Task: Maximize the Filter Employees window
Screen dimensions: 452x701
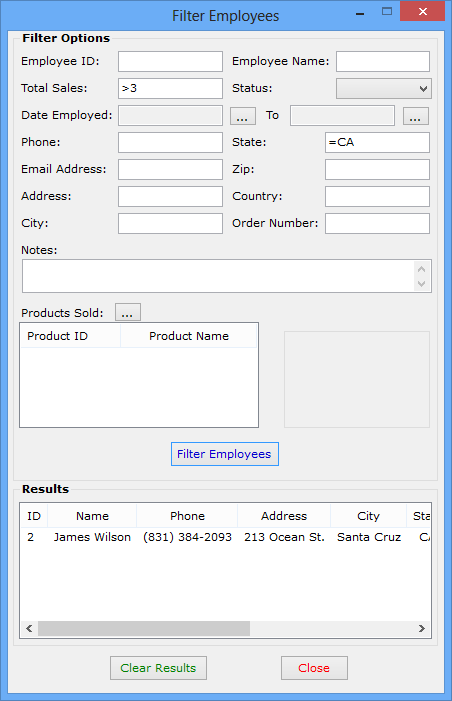Action: click(387, 12)
